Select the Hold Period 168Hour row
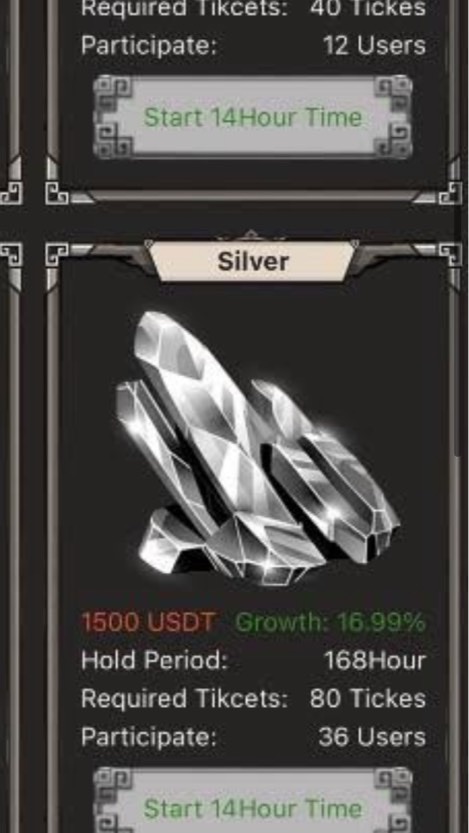The image size is (469, 833). [253, 660]
